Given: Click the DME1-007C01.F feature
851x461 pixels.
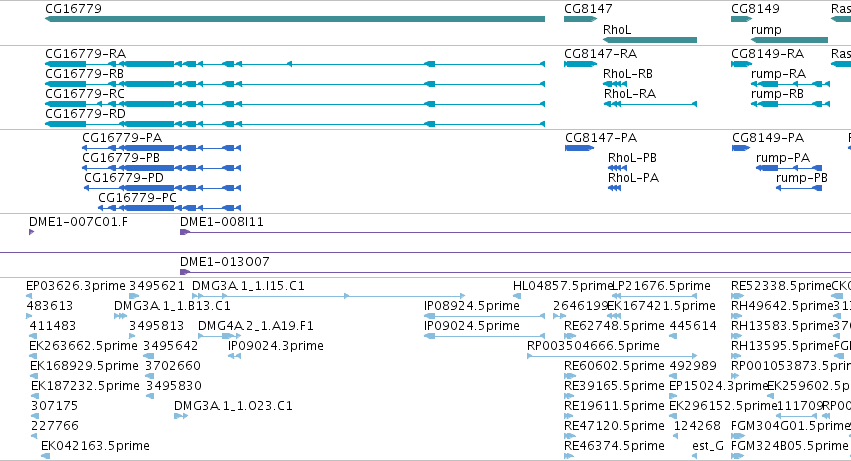Looking at the screenshot, I should coord(31,232).
